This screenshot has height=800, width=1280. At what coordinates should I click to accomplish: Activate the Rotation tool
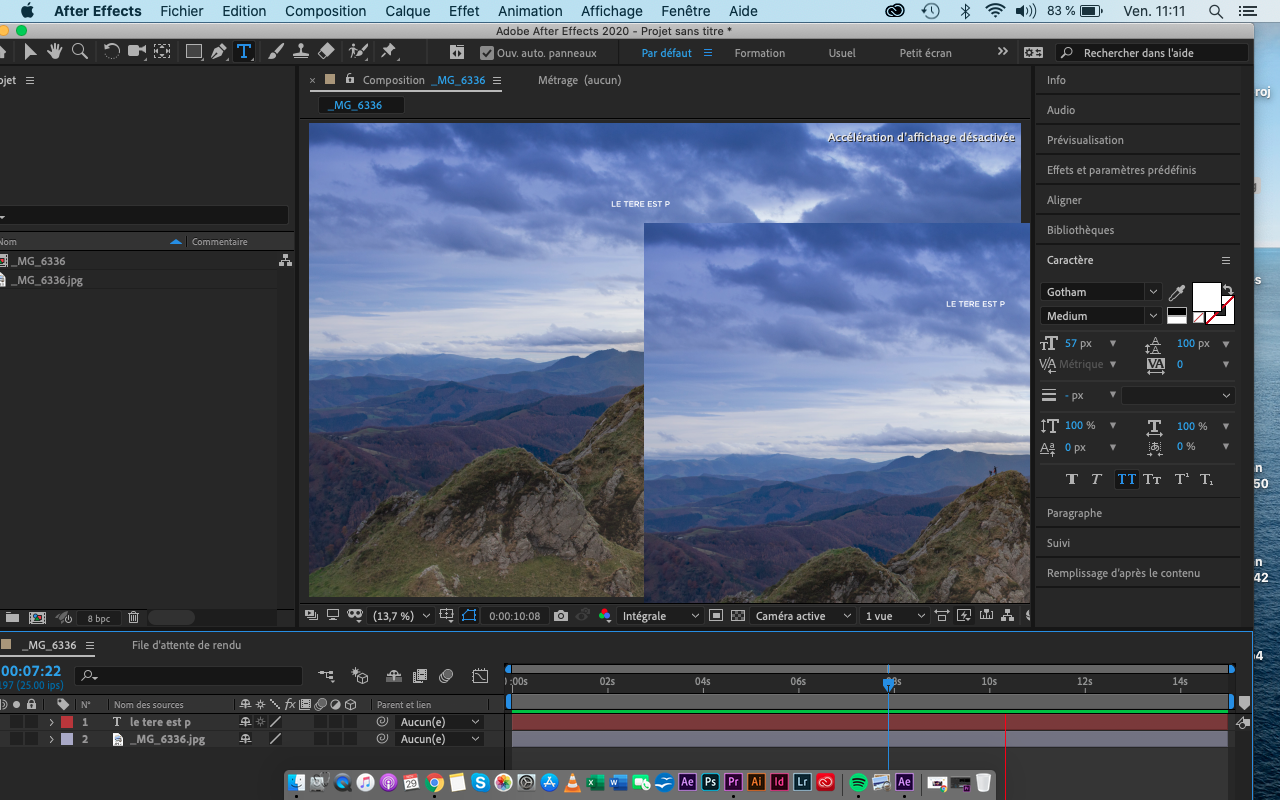pyautogui.click(x=111, y=51)
